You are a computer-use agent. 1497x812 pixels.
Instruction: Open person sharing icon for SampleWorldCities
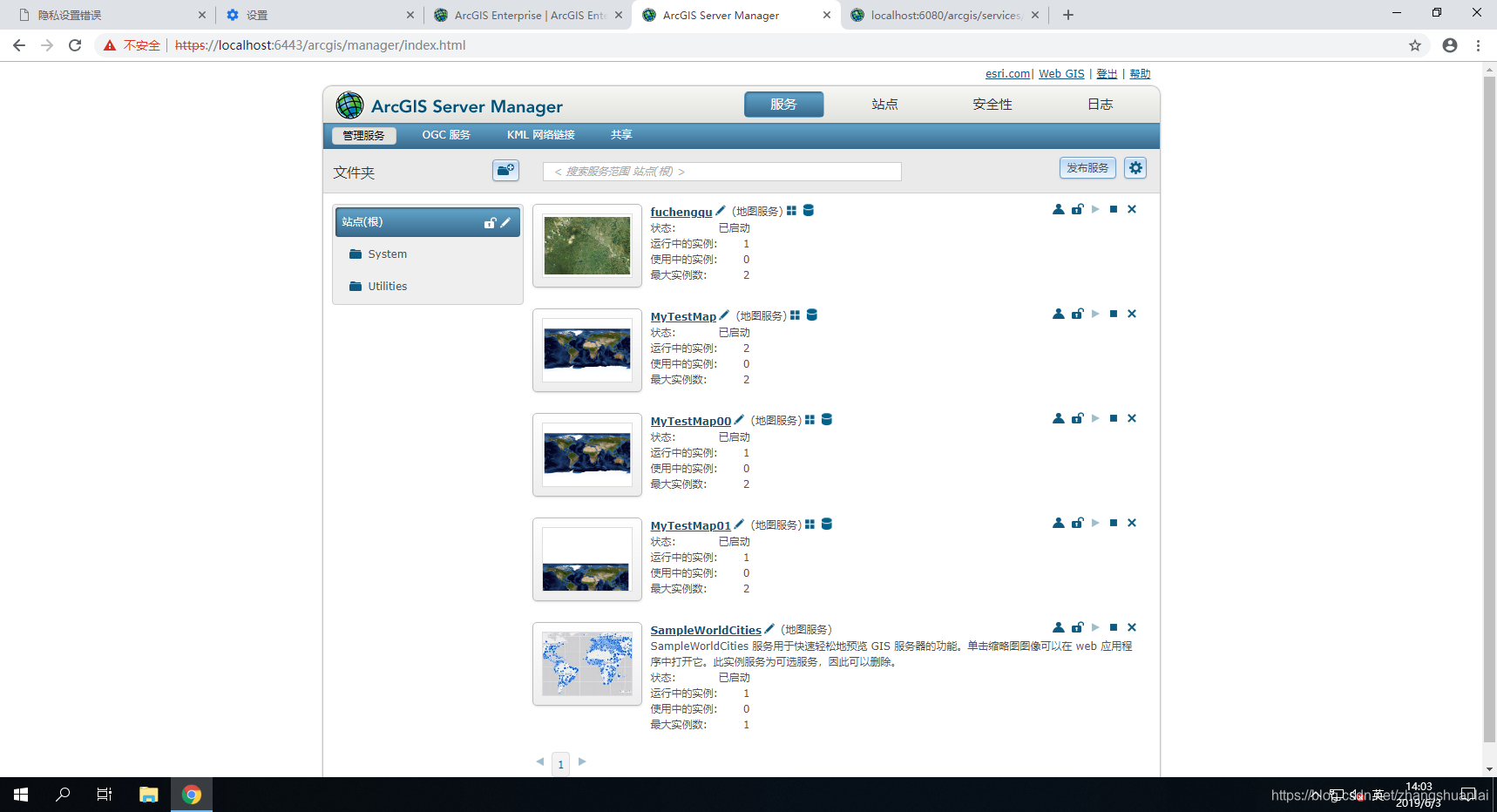(1058, 627)
